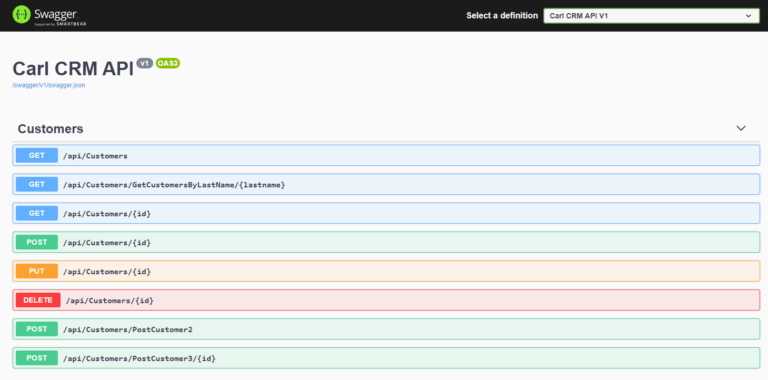Viewport: 768px width, 380px height.
Task: Click the GET badge for /api/Customers
Action: 37,156
